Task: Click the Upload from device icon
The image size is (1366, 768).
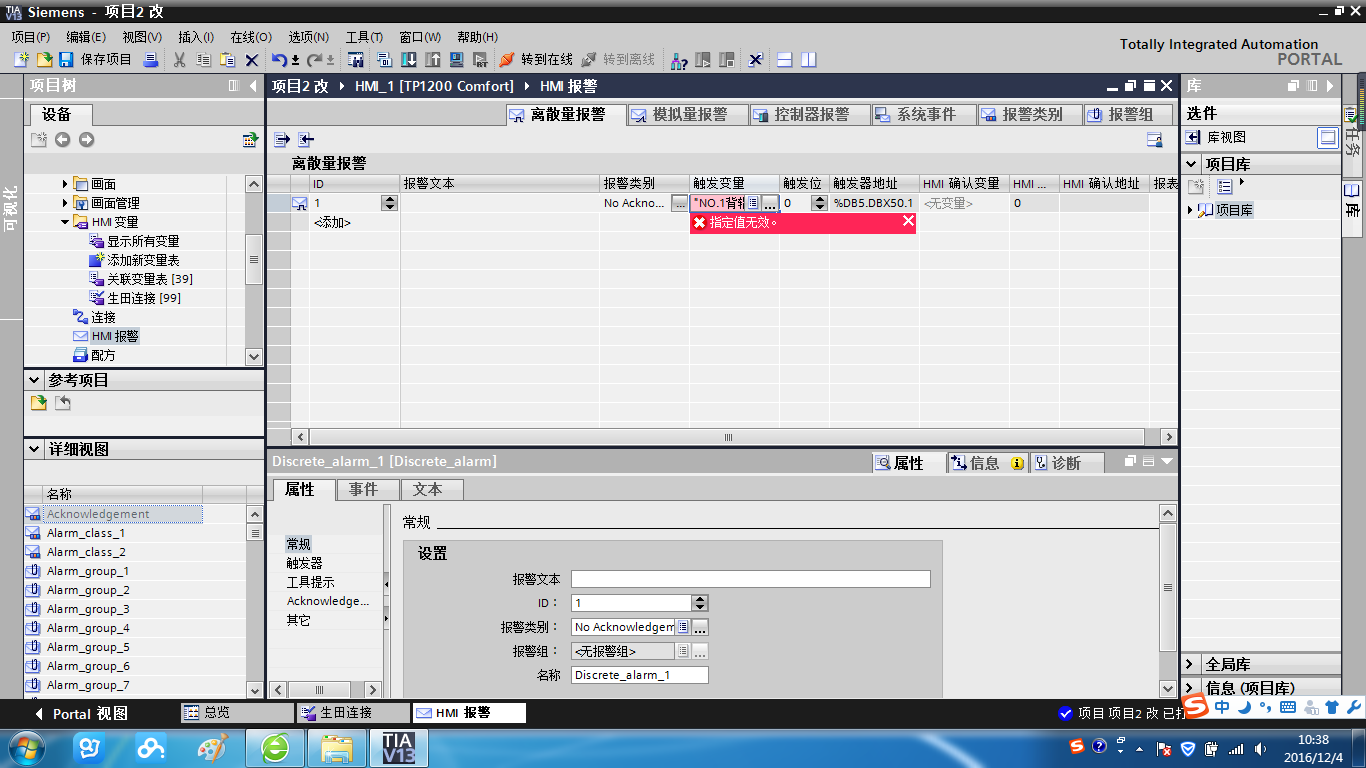Action: pyautogui.click(x=433, y=60)
